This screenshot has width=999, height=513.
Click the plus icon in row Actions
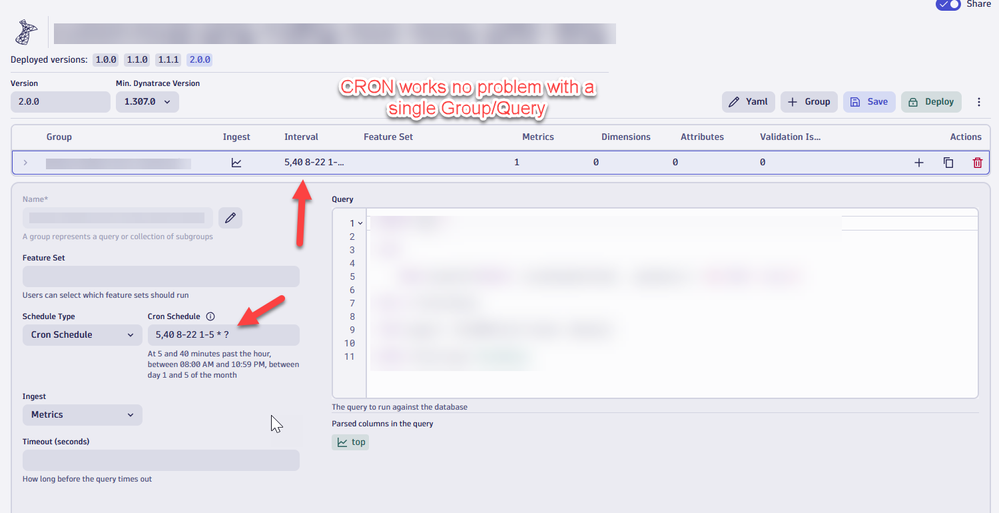(x=919, y=163)
